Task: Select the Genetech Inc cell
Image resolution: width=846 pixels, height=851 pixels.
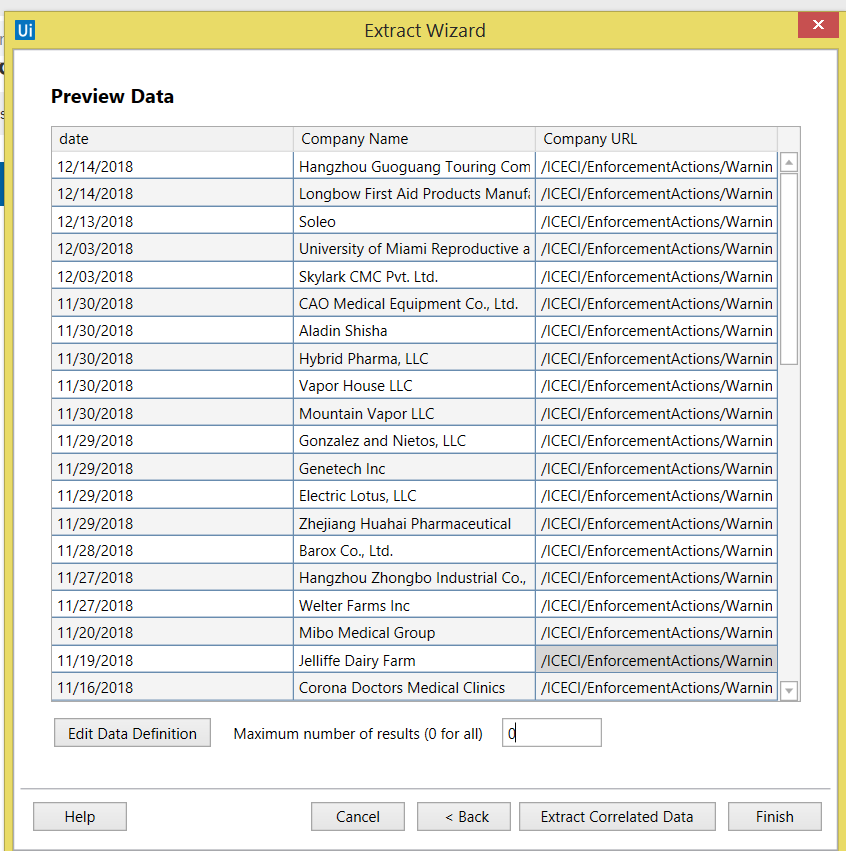Action: (414, 468)
